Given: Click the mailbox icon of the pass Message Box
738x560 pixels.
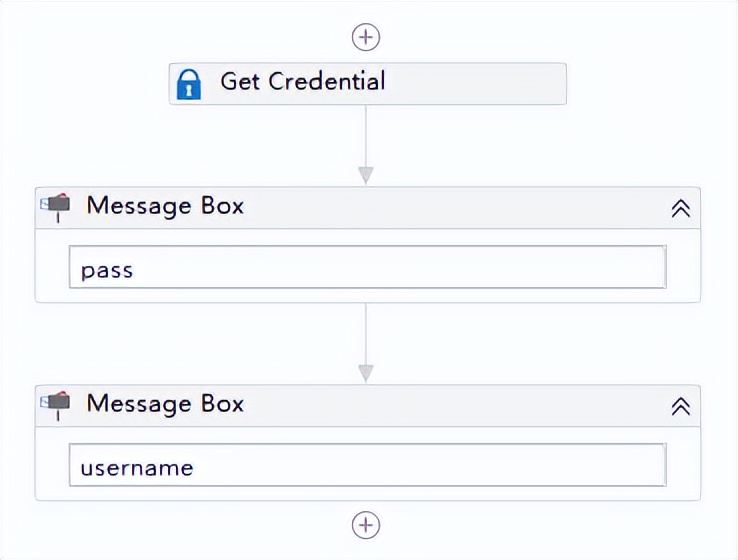Looking at the screenshot, I should point(56,207).
